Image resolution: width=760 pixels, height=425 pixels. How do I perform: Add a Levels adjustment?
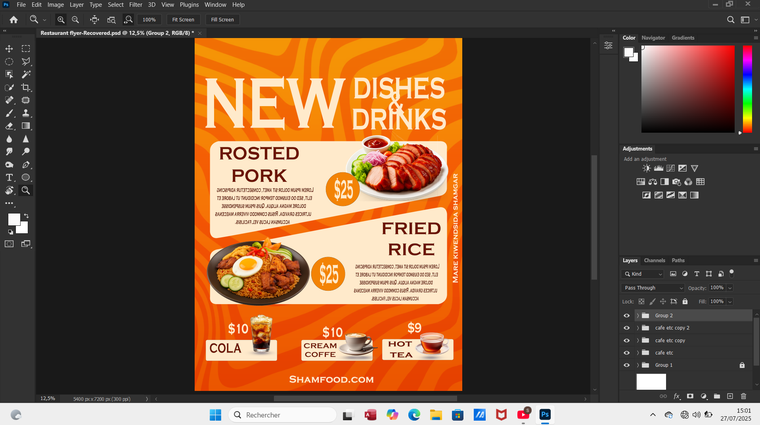pyautogui.click(x=658, y=168)
